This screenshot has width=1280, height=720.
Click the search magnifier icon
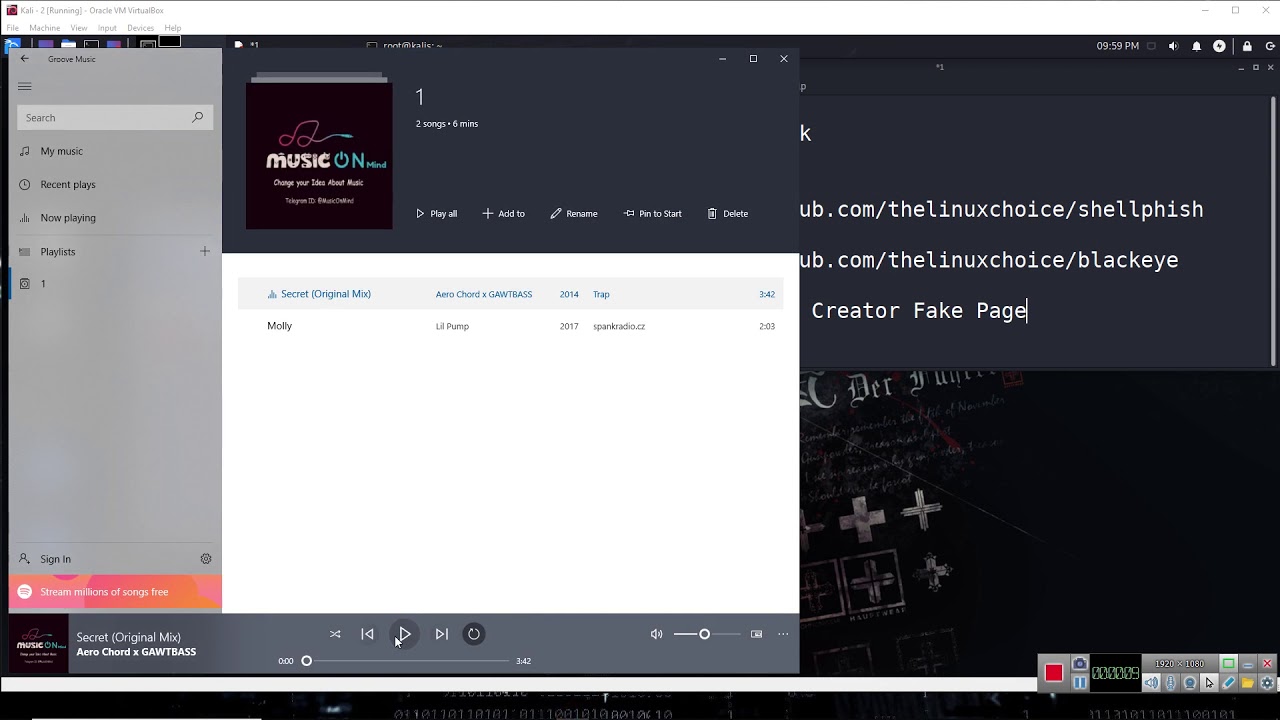pos(198,117)
